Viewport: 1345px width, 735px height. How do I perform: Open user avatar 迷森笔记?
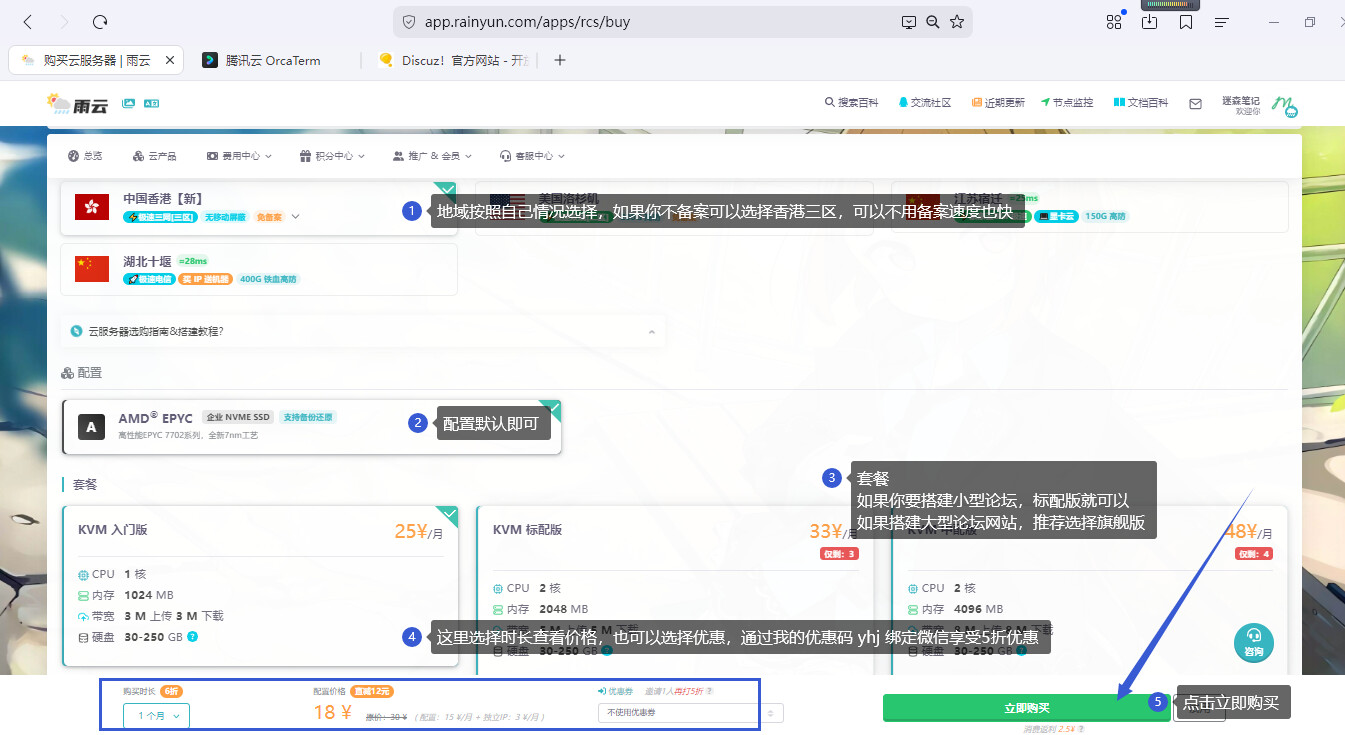point(1284,105)
